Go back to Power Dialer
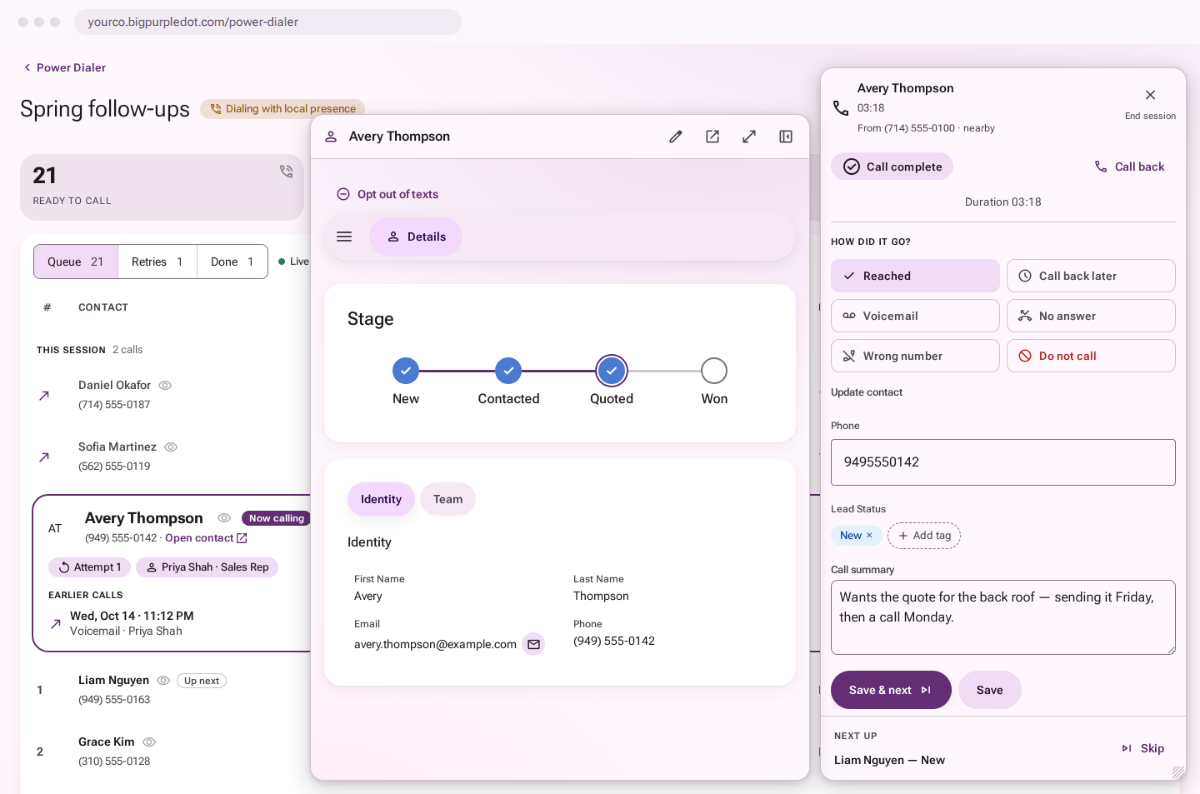1200x794 pixels. pos(64,68)
